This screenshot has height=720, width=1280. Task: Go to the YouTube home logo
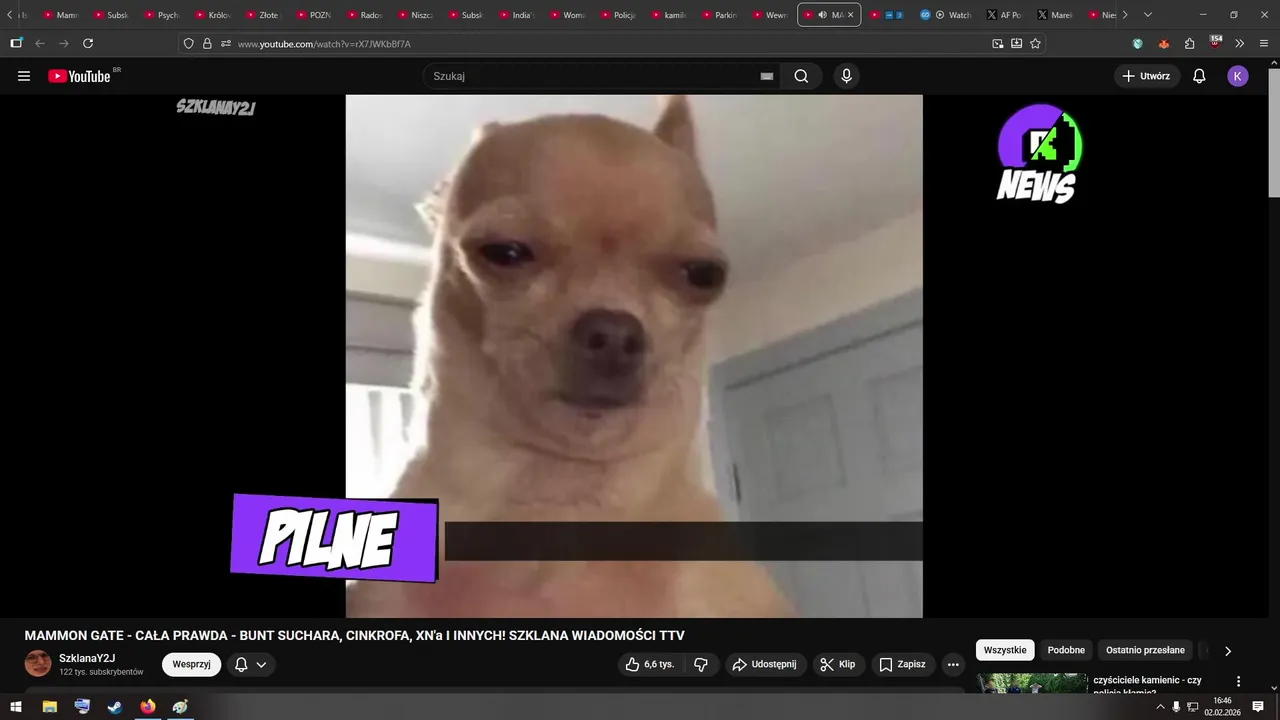tap(79, 76)
